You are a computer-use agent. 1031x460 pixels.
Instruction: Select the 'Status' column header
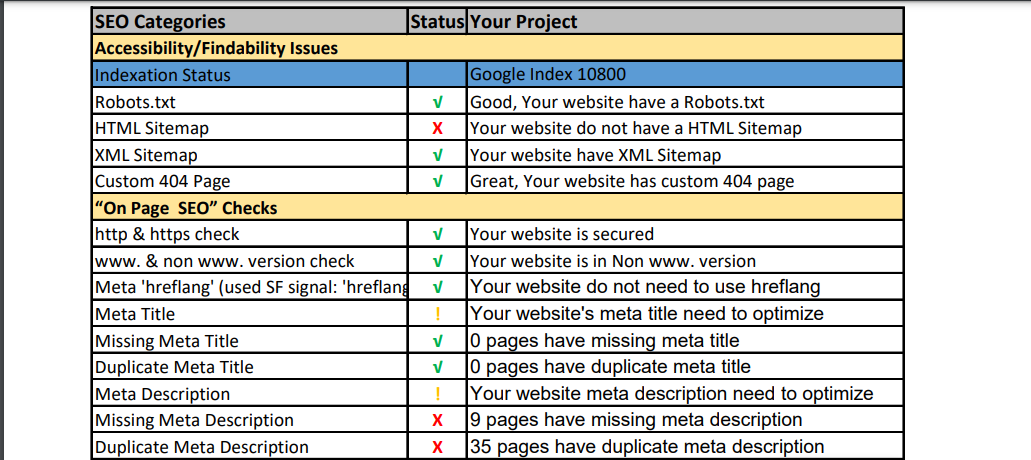(x=437, y=22)
